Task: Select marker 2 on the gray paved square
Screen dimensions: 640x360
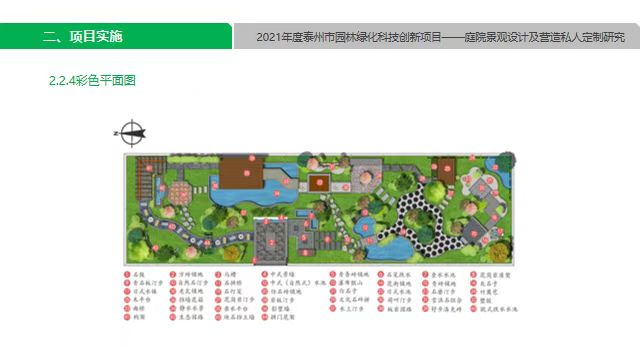Action: pos(271,242)
